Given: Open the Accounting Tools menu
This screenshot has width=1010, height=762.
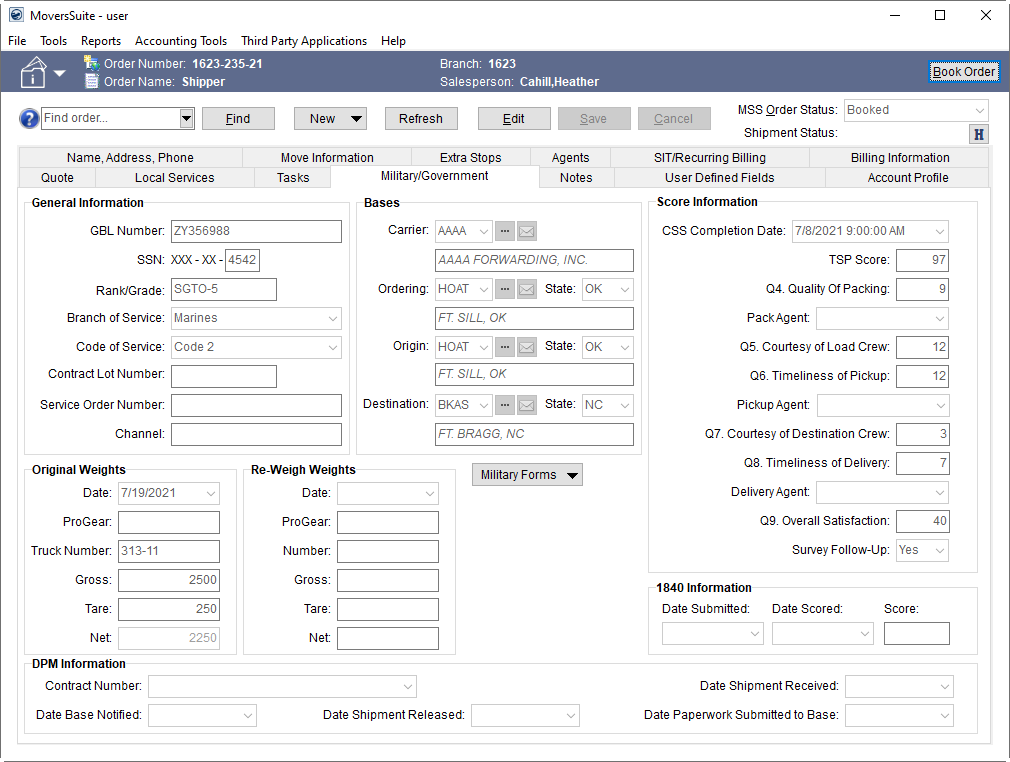Looking at the screenshot, I should pyautogui.click(x=181, y=41).
